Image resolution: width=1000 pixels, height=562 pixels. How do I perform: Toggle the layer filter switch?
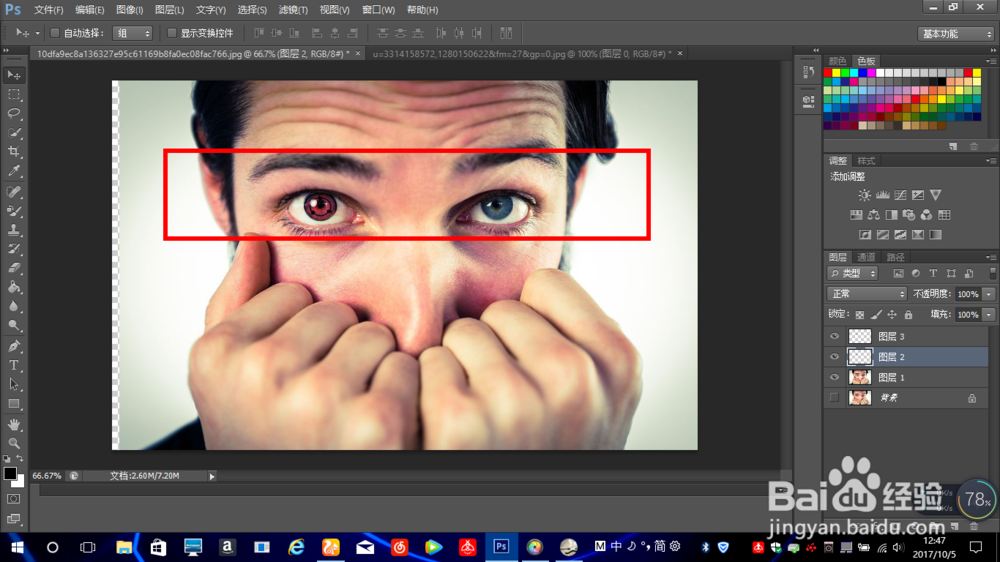992,273
